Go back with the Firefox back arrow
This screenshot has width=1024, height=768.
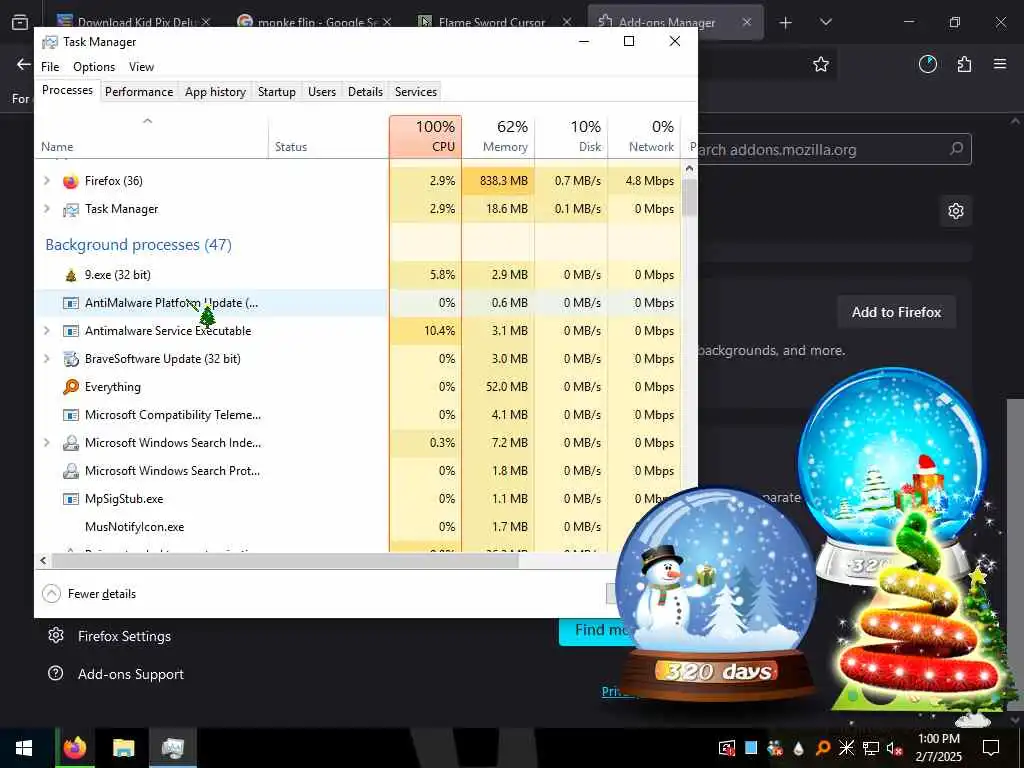pos(24,64)
